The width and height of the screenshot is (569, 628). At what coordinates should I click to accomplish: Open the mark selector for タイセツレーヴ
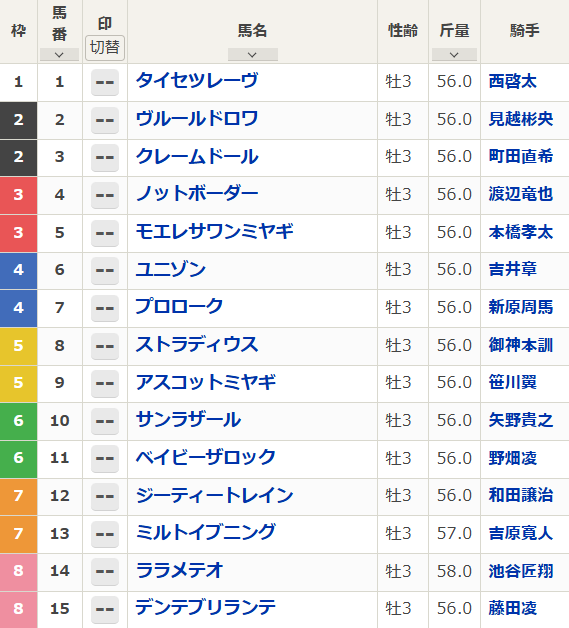(x=105, y=82)
